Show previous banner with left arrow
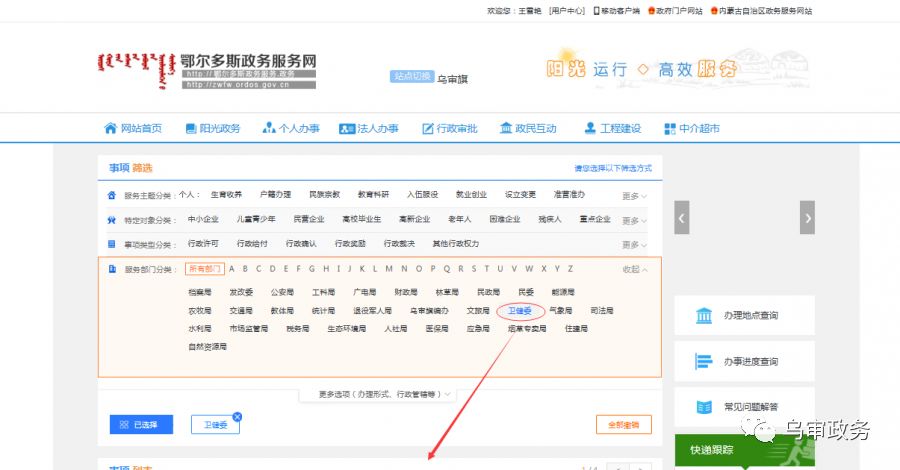 [x=681, y=217]
